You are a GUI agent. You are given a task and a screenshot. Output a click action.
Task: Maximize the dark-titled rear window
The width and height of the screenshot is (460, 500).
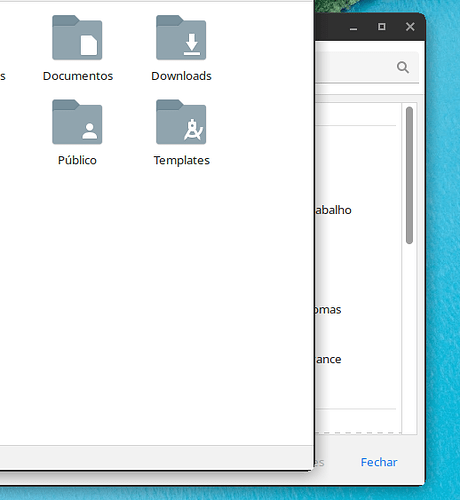[382, 27]
